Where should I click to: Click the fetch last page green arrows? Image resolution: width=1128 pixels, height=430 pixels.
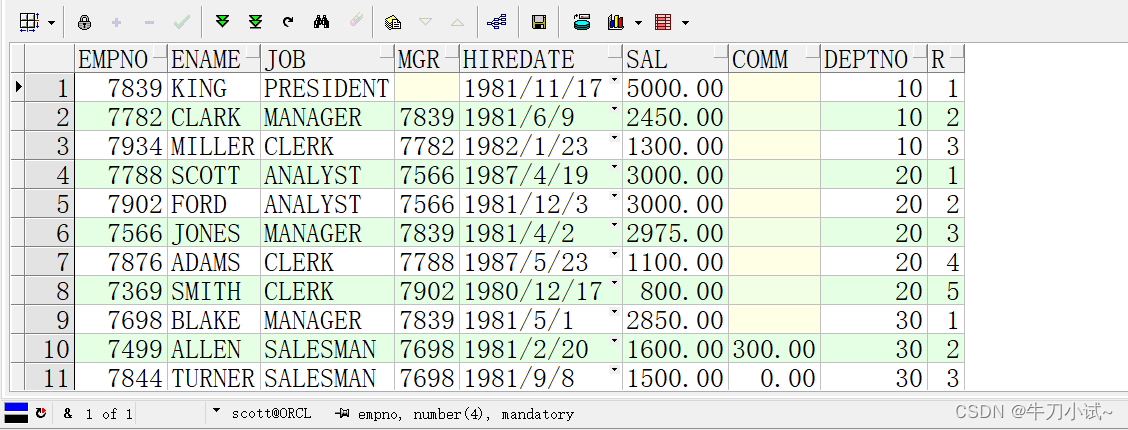click(255, 22)
